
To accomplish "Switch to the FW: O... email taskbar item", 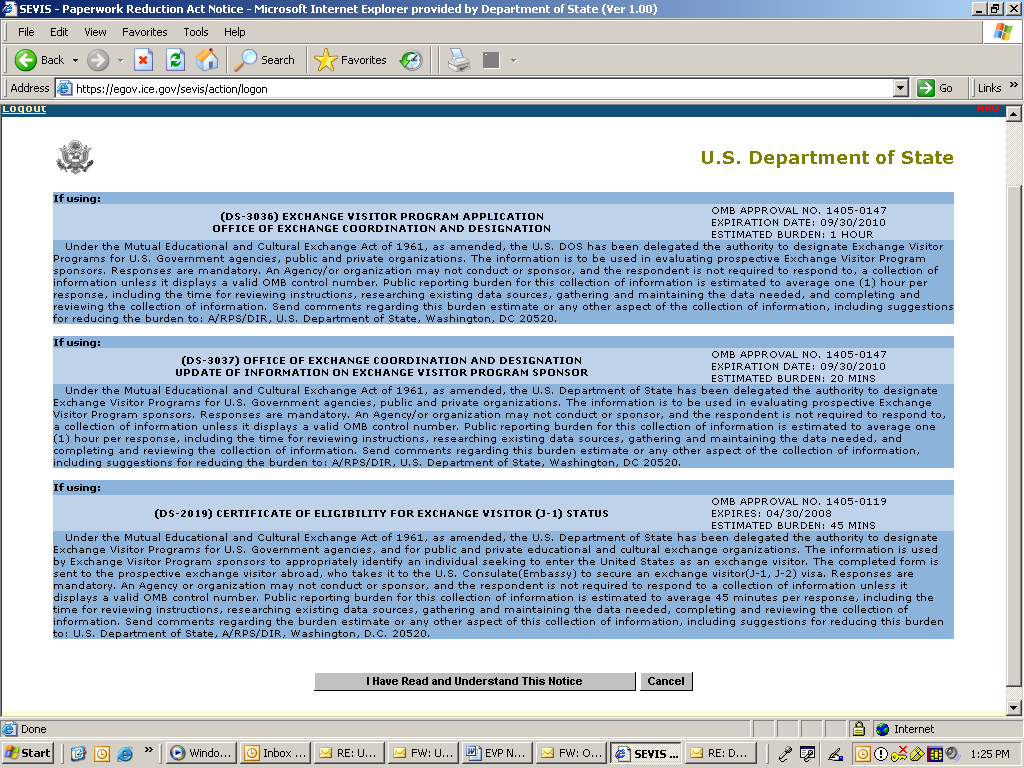I will [x=571, y=754].
